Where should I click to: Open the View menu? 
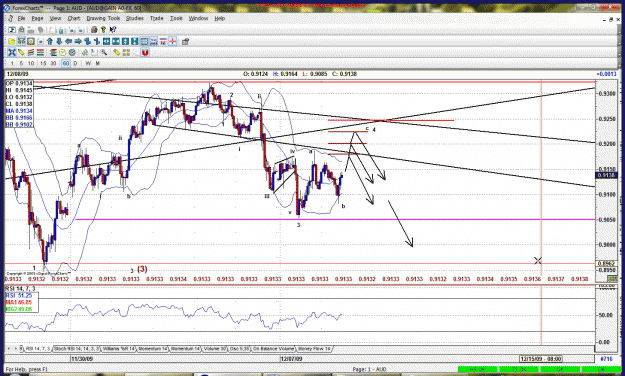55,18
